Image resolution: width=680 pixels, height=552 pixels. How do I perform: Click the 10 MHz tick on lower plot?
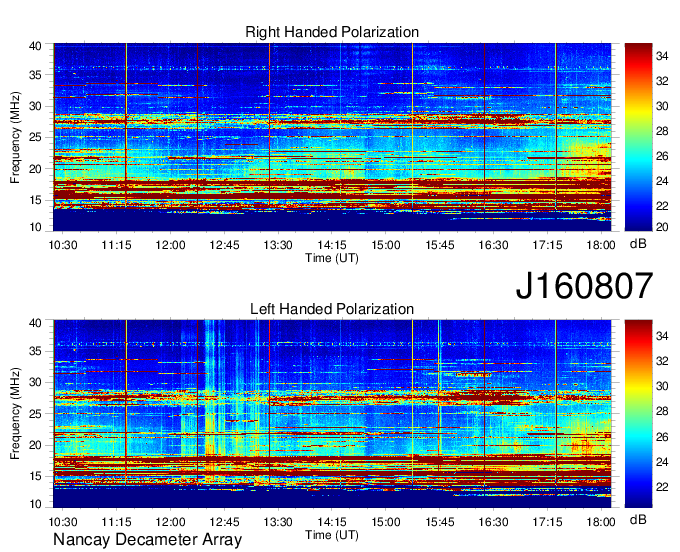35,504
